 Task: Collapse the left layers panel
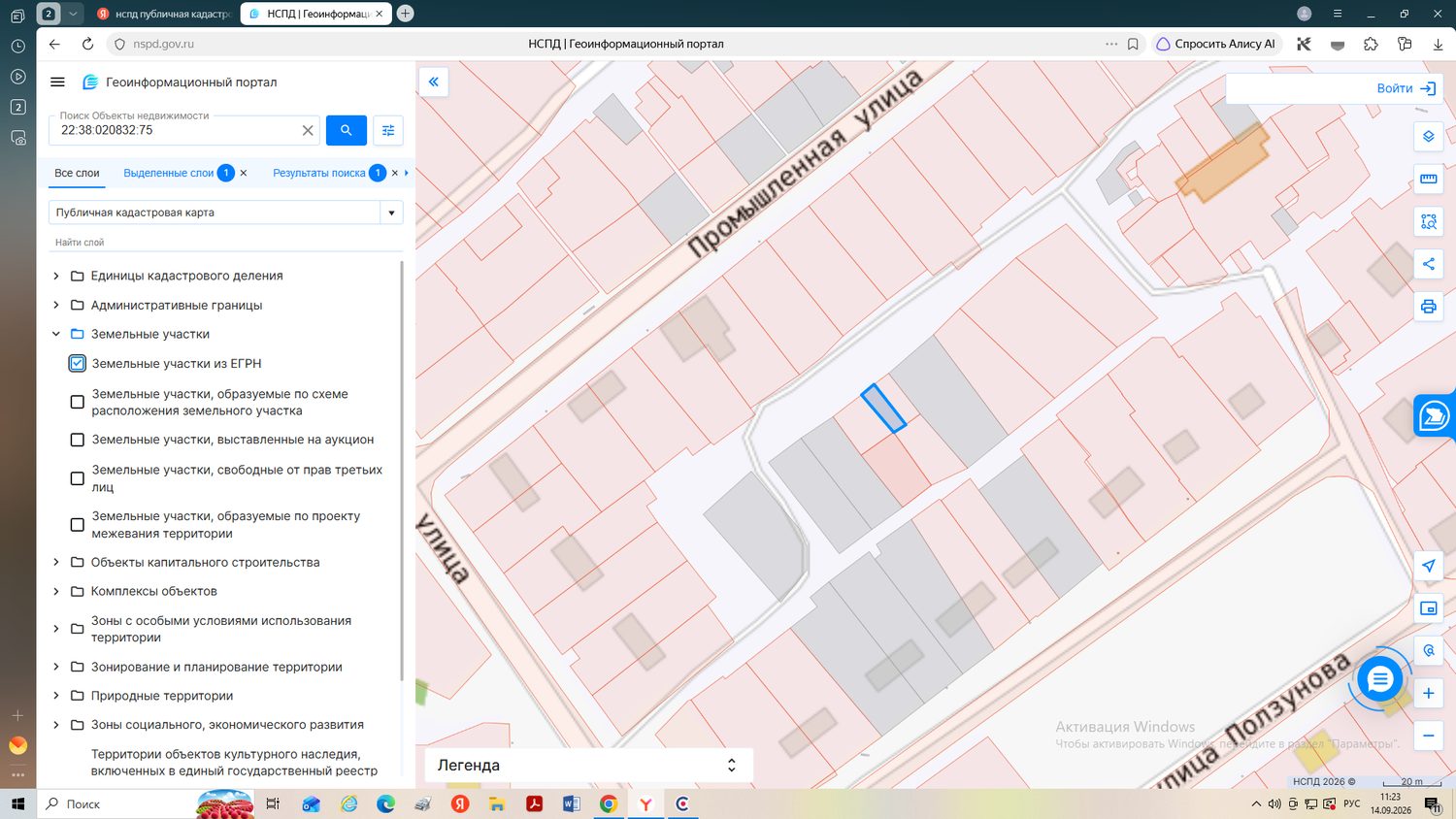pyautogui.click(x=434, y=82)
